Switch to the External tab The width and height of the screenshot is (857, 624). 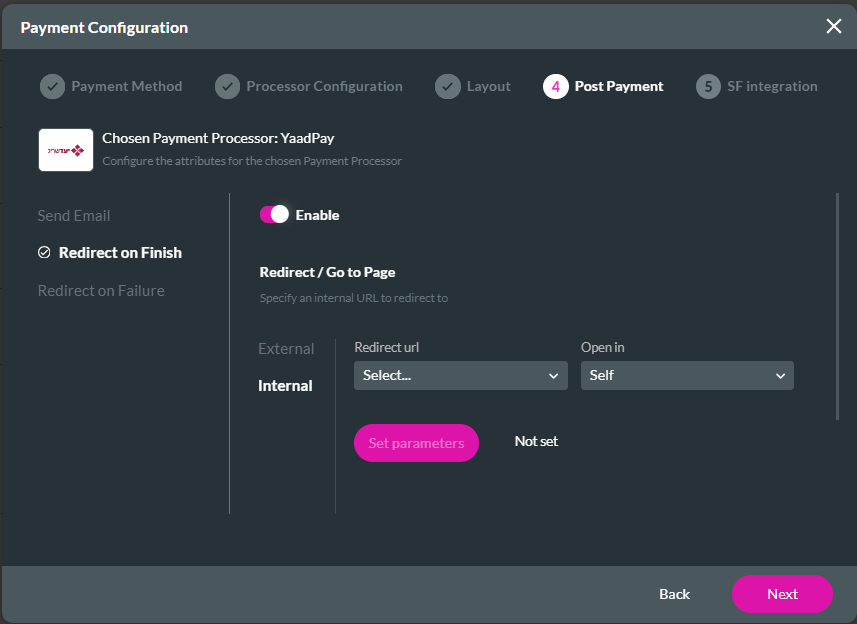pyautogui.click(x=286, y=348)
